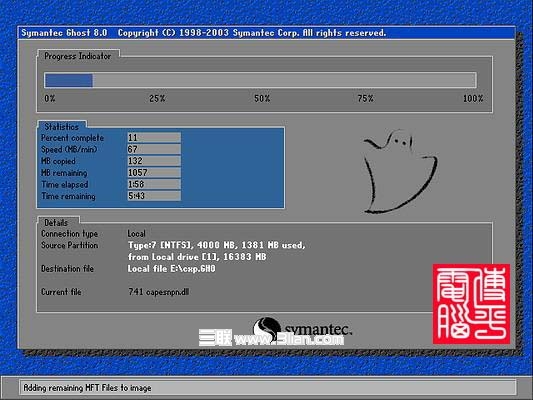Click the Progress Indicator group label
The image size is (533, 400).
[78, 56]
